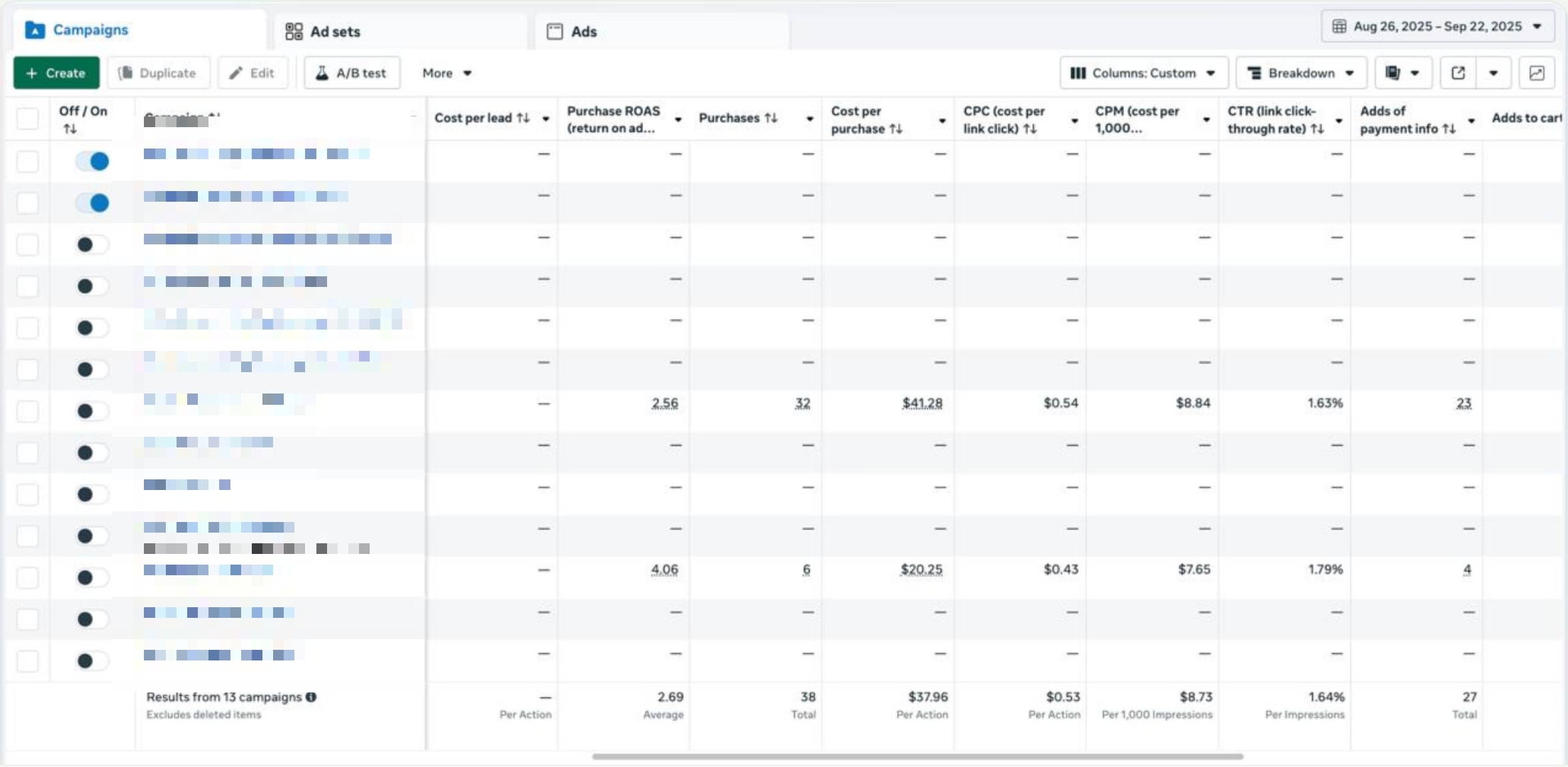Switch to the Ad sets tab
This screenshot has height=767, width=1568.
tap(400, 31)
